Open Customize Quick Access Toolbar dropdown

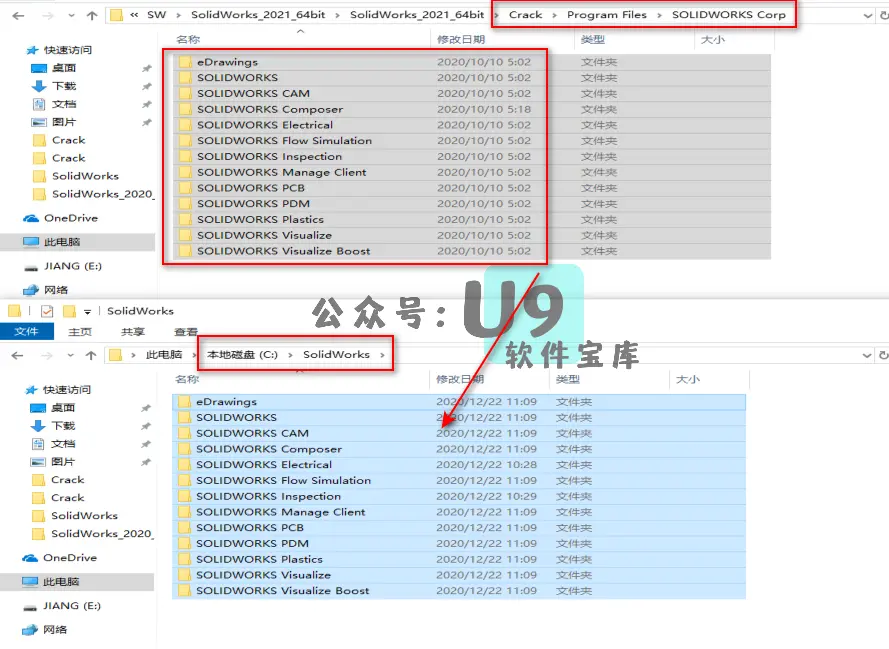tap(87, 312)
